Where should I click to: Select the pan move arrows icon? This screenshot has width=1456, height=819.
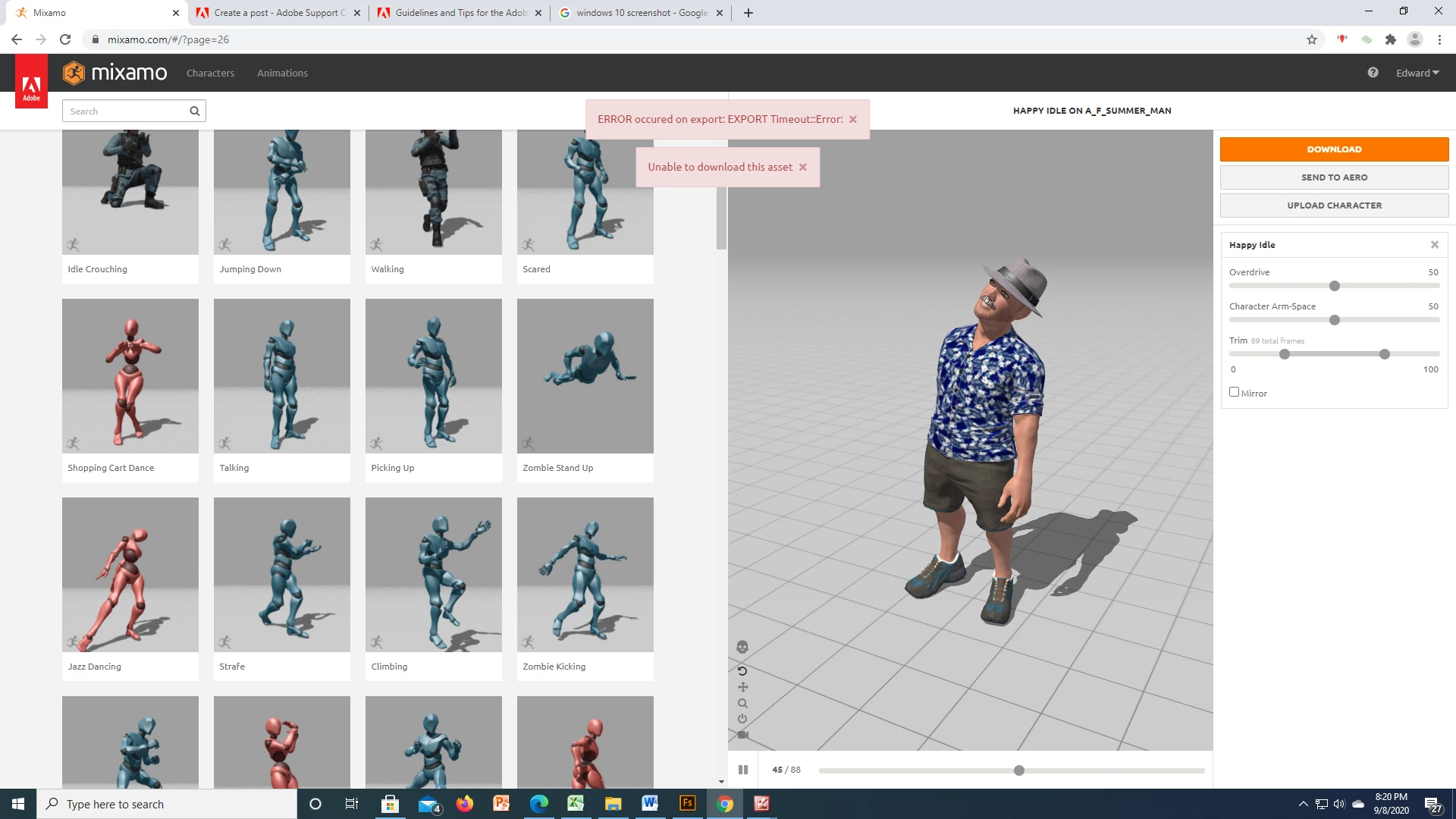742,687
